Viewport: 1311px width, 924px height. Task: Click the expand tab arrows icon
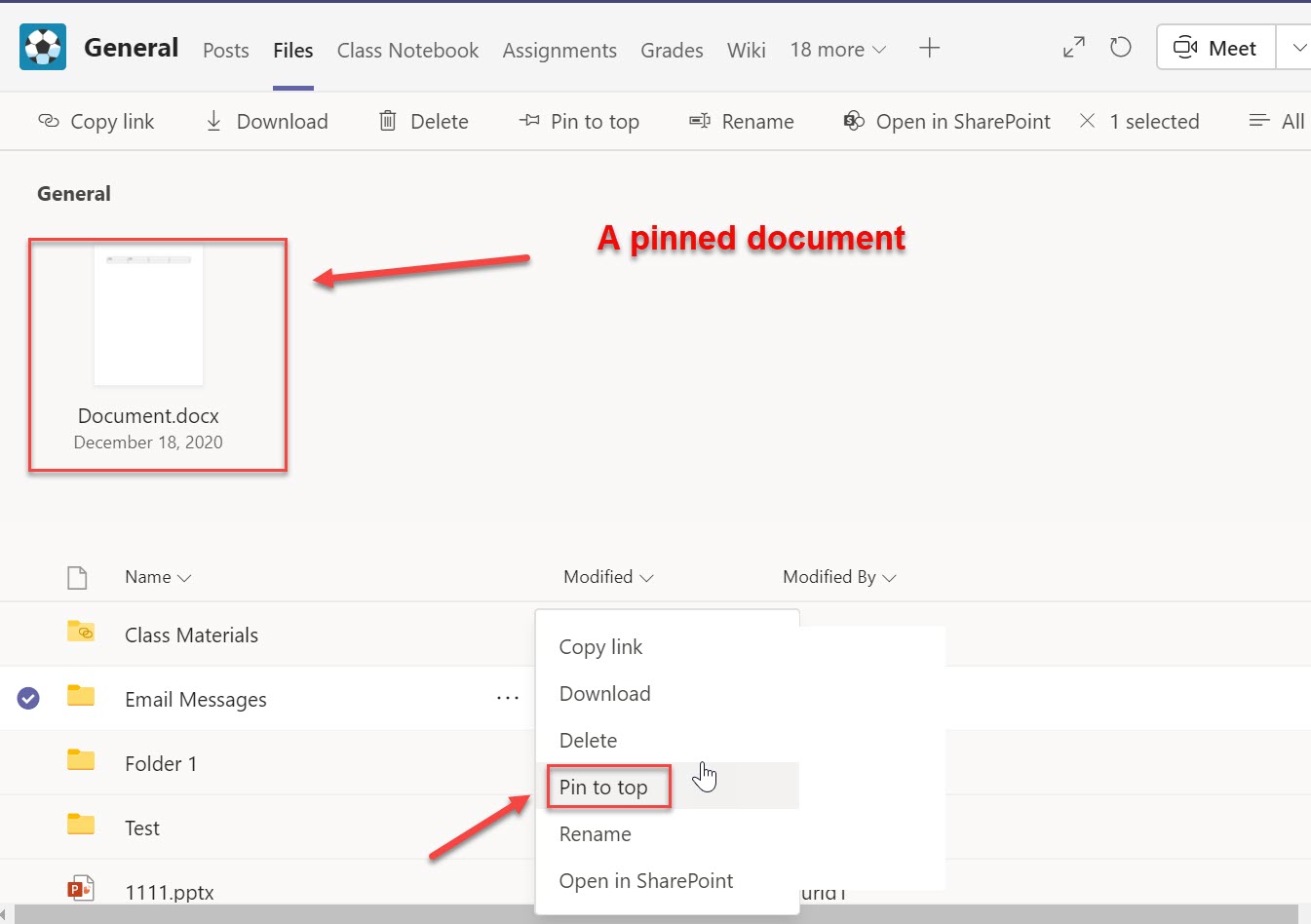(x=1074, y=47)
